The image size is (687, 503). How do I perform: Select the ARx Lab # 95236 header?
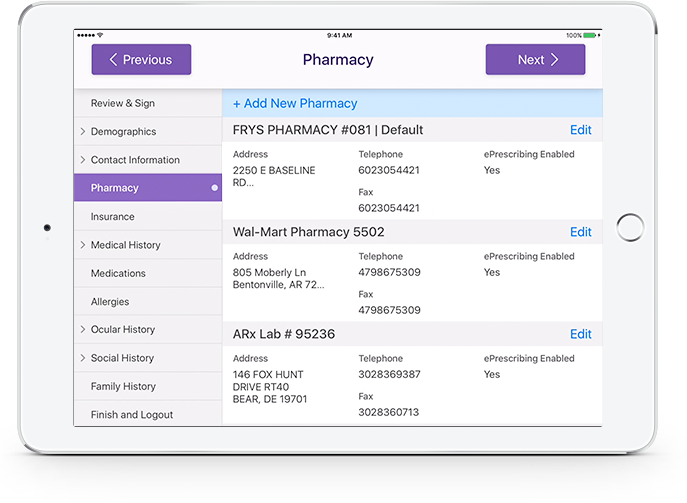283,334
